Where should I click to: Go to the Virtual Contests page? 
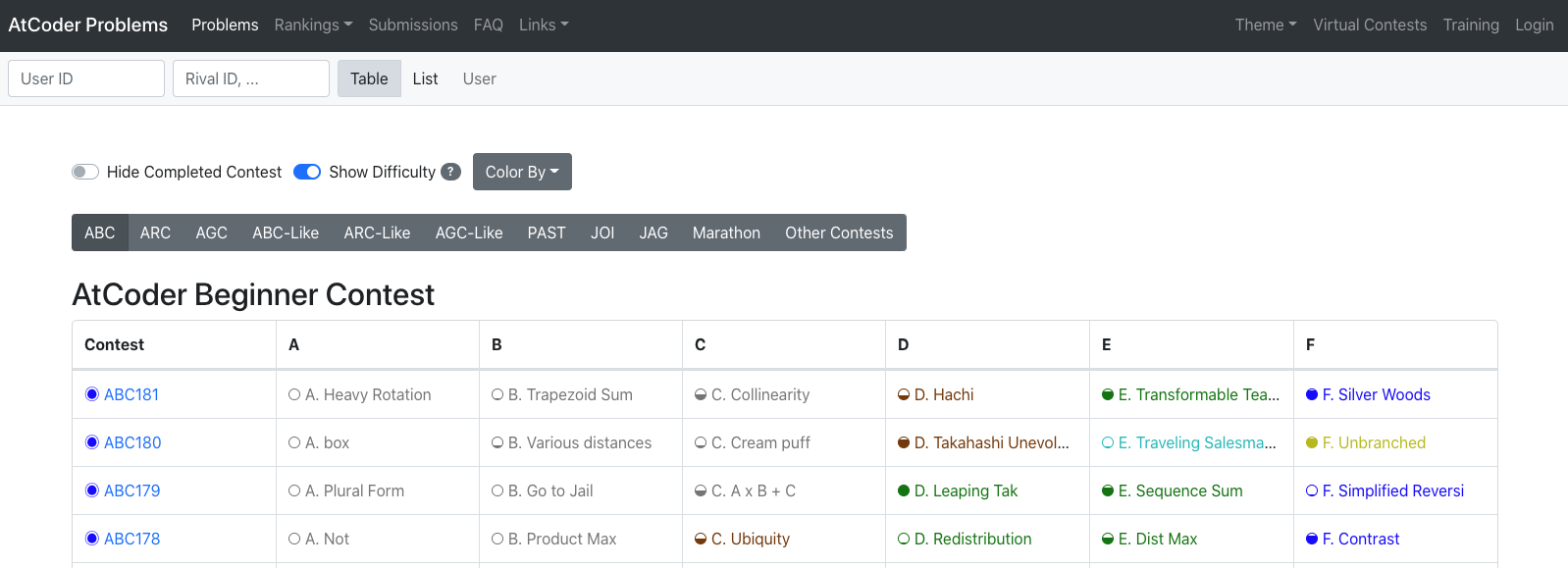[1370, 25]
